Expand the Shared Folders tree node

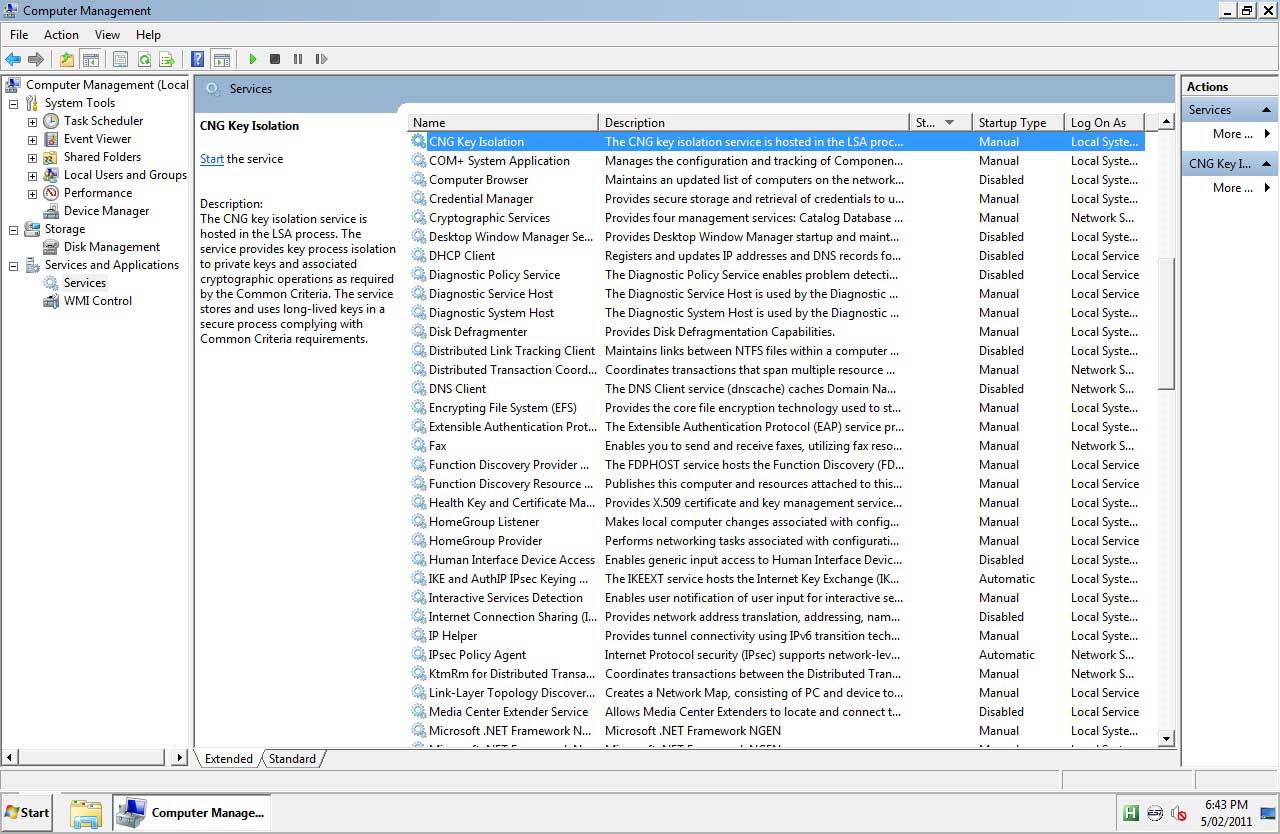coord(32,157)
